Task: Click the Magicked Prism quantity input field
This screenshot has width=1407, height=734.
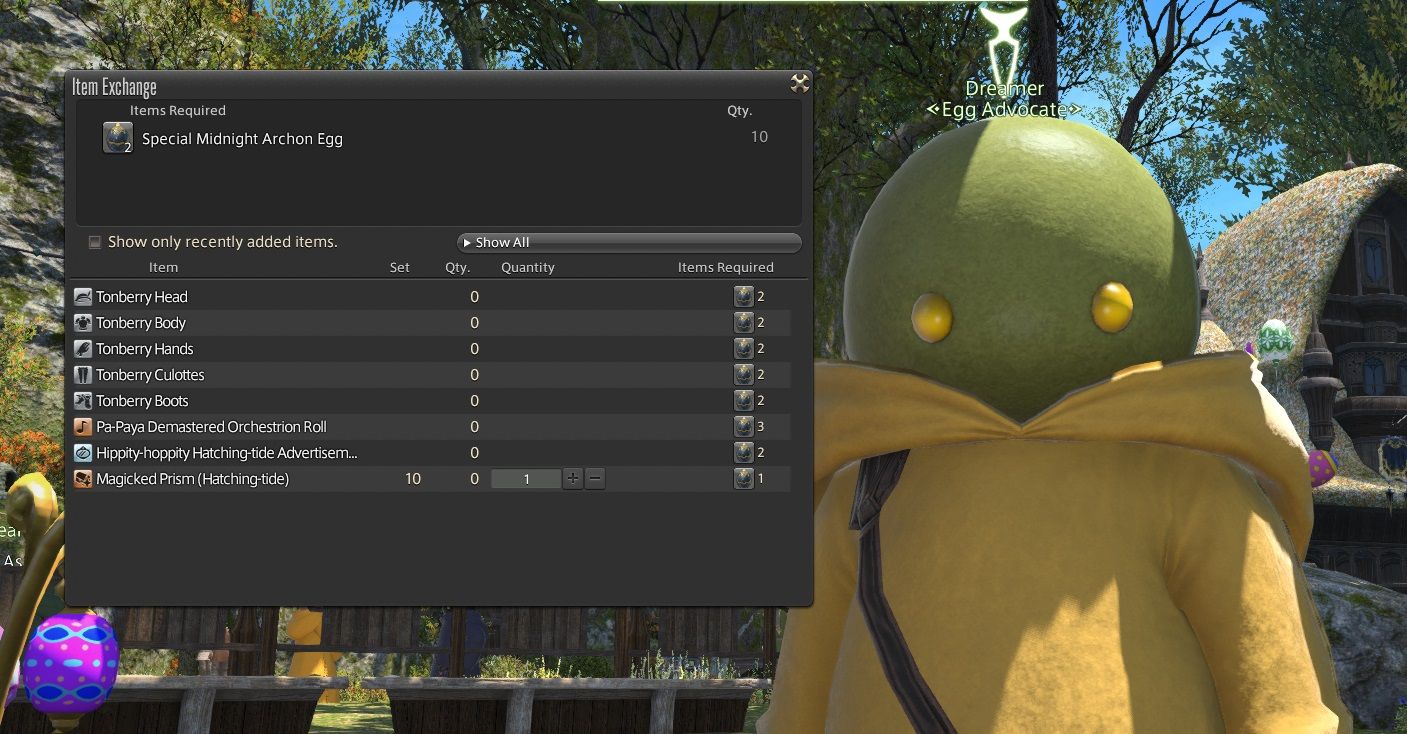Action: (x=526, y=479)
